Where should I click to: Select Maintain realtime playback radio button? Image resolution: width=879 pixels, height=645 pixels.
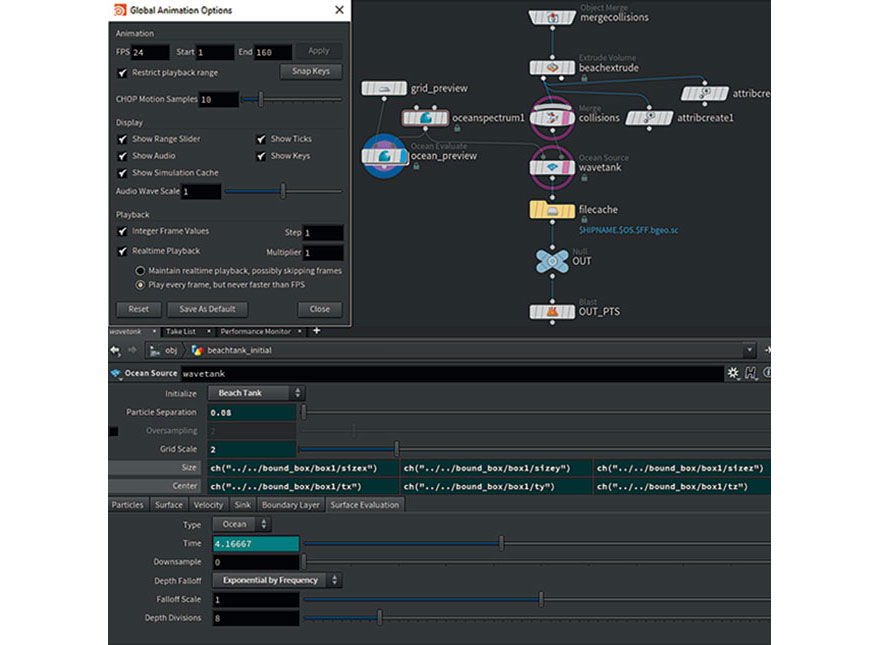coord(140,271)
